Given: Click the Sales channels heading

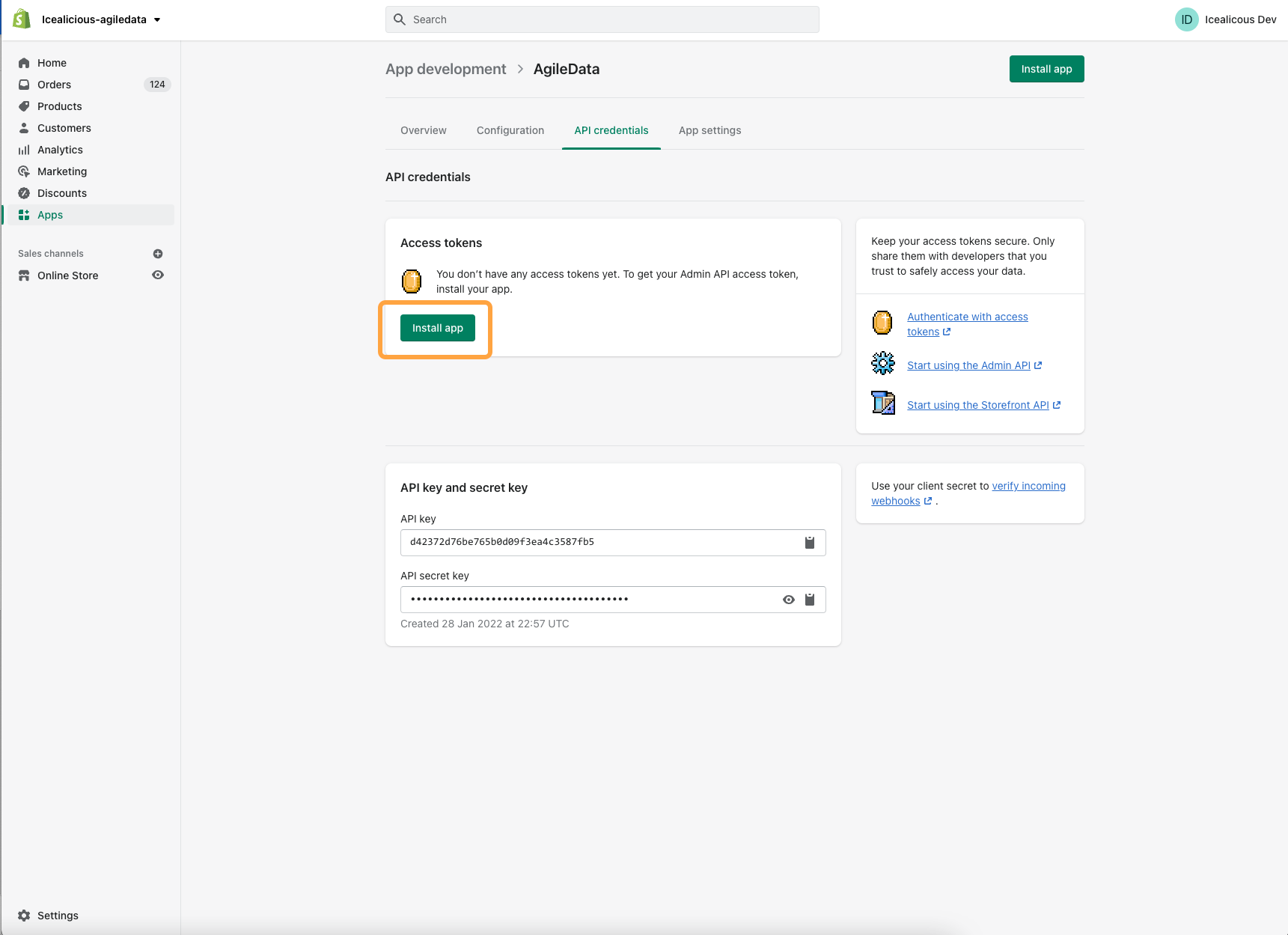Looking at the screenshot, I should [x=51, y=254].
